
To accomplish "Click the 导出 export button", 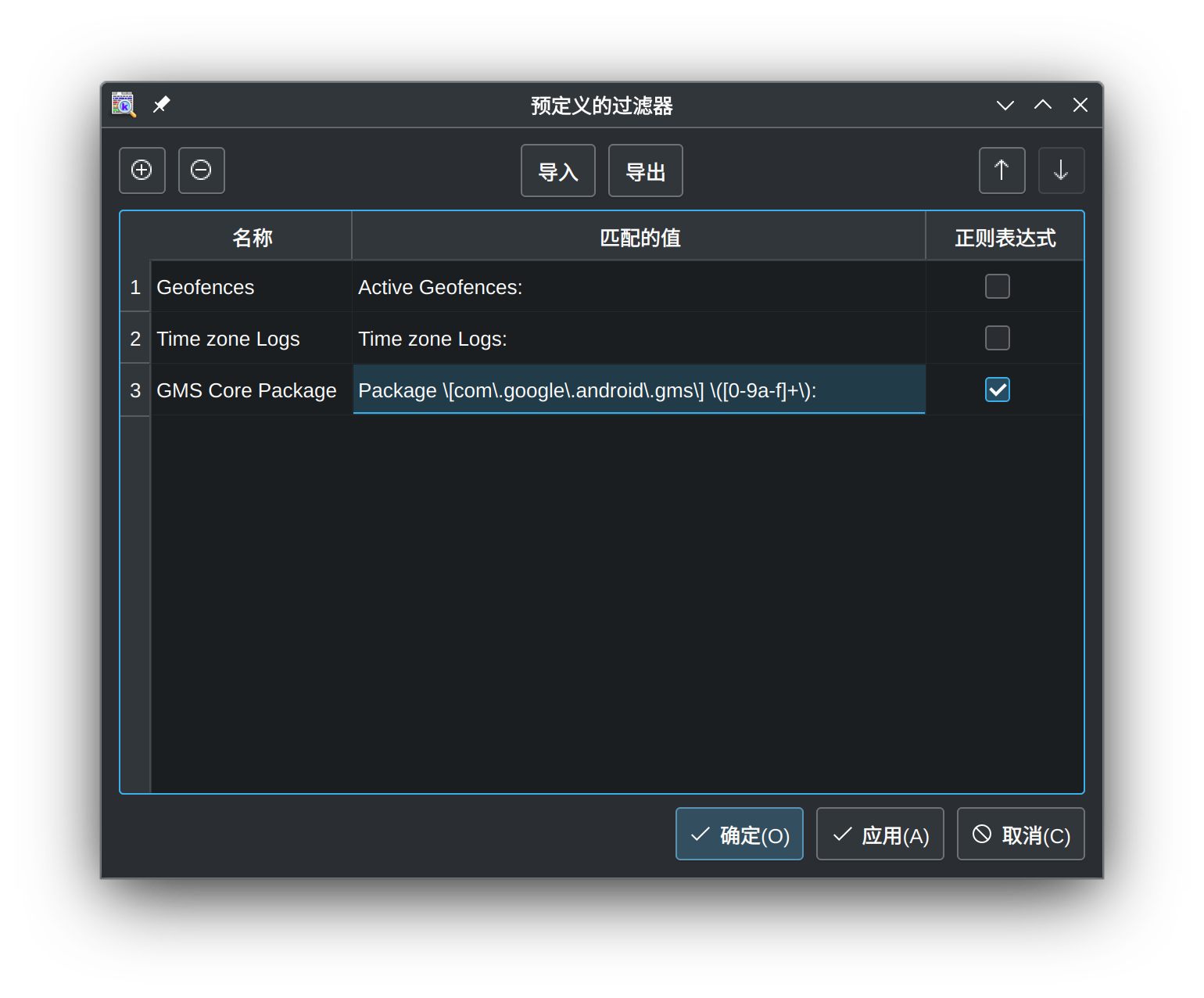I will point(646,171).
